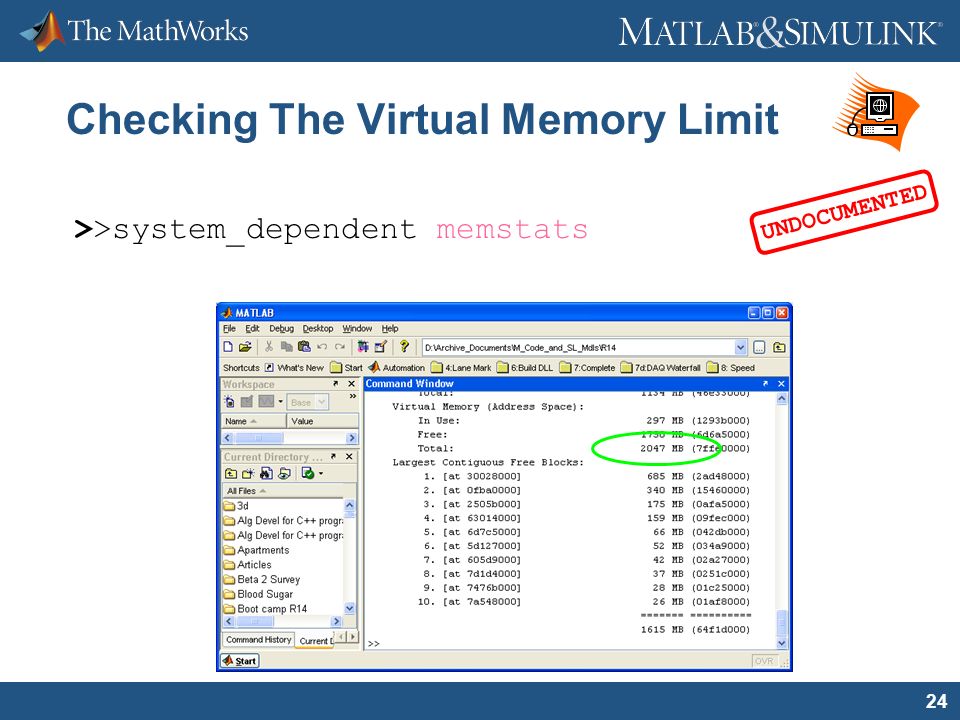
Task: Run the 4:Lane Mark shortcut
Action: (461, 368)
